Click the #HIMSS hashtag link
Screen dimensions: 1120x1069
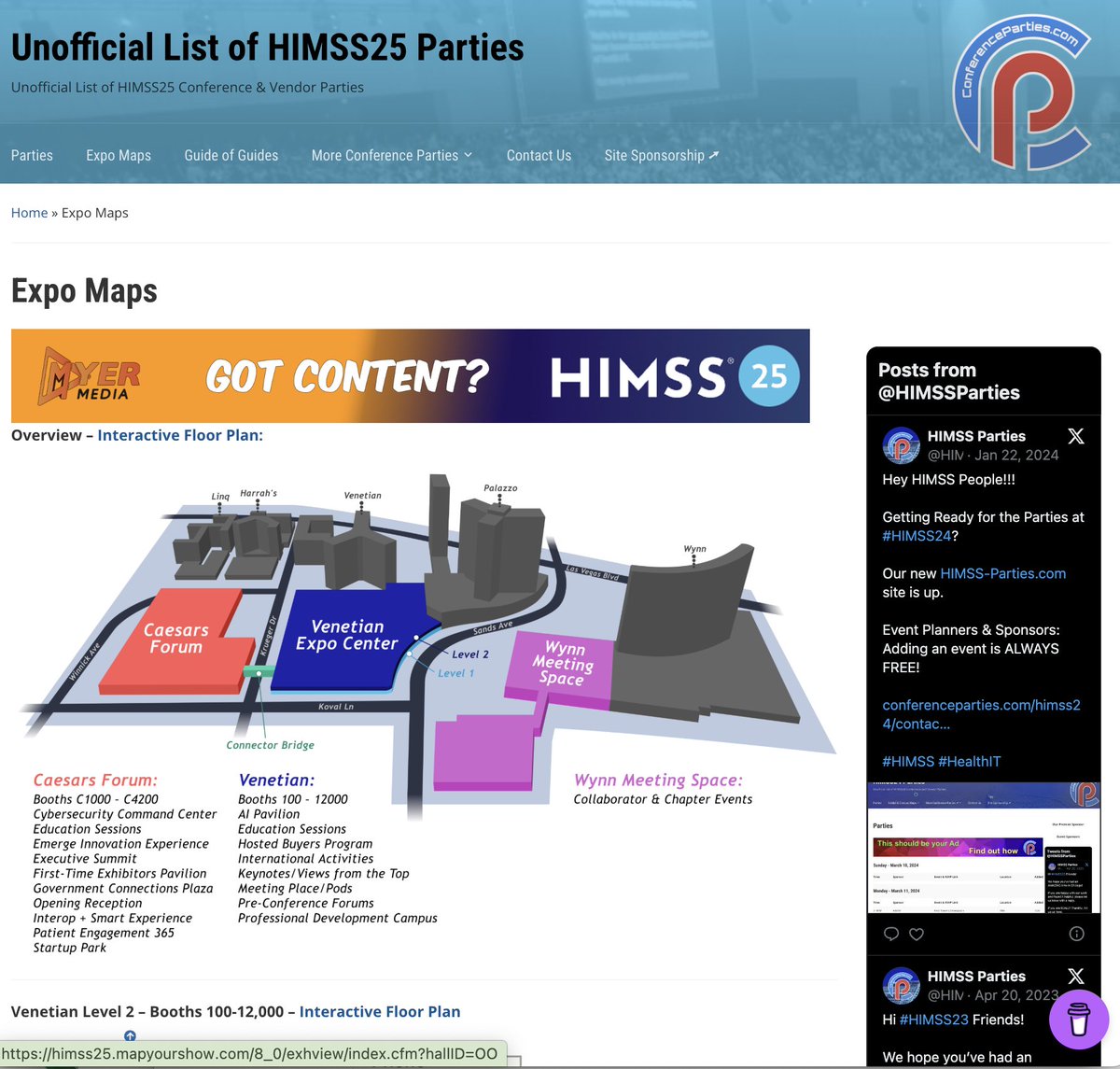tap(907, 761)
